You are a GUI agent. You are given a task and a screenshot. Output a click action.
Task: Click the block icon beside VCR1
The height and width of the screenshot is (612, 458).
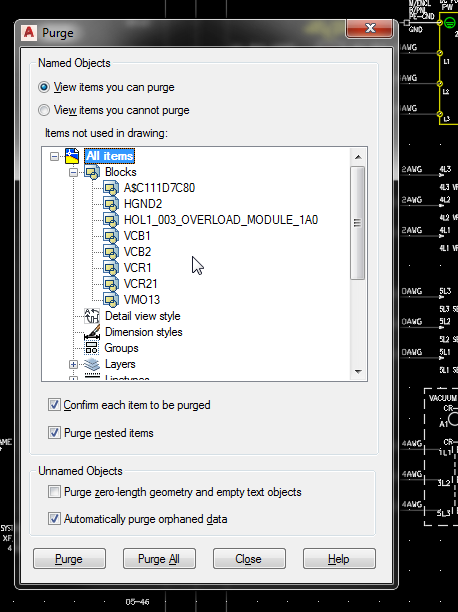111,268
